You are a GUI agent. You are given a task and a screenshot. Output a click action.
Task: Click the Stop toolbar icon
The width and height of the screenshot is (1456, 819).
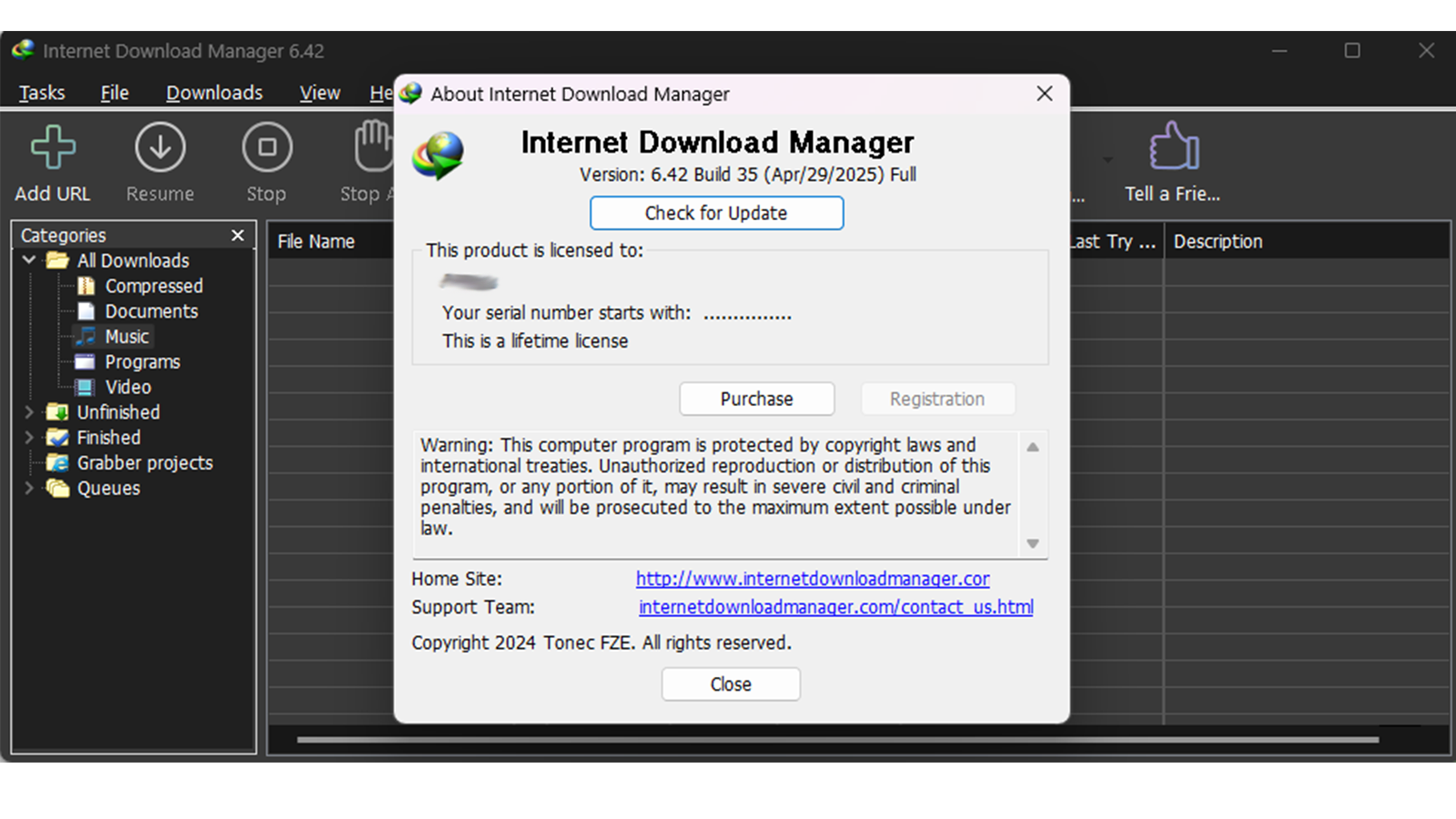coord(267,147)
